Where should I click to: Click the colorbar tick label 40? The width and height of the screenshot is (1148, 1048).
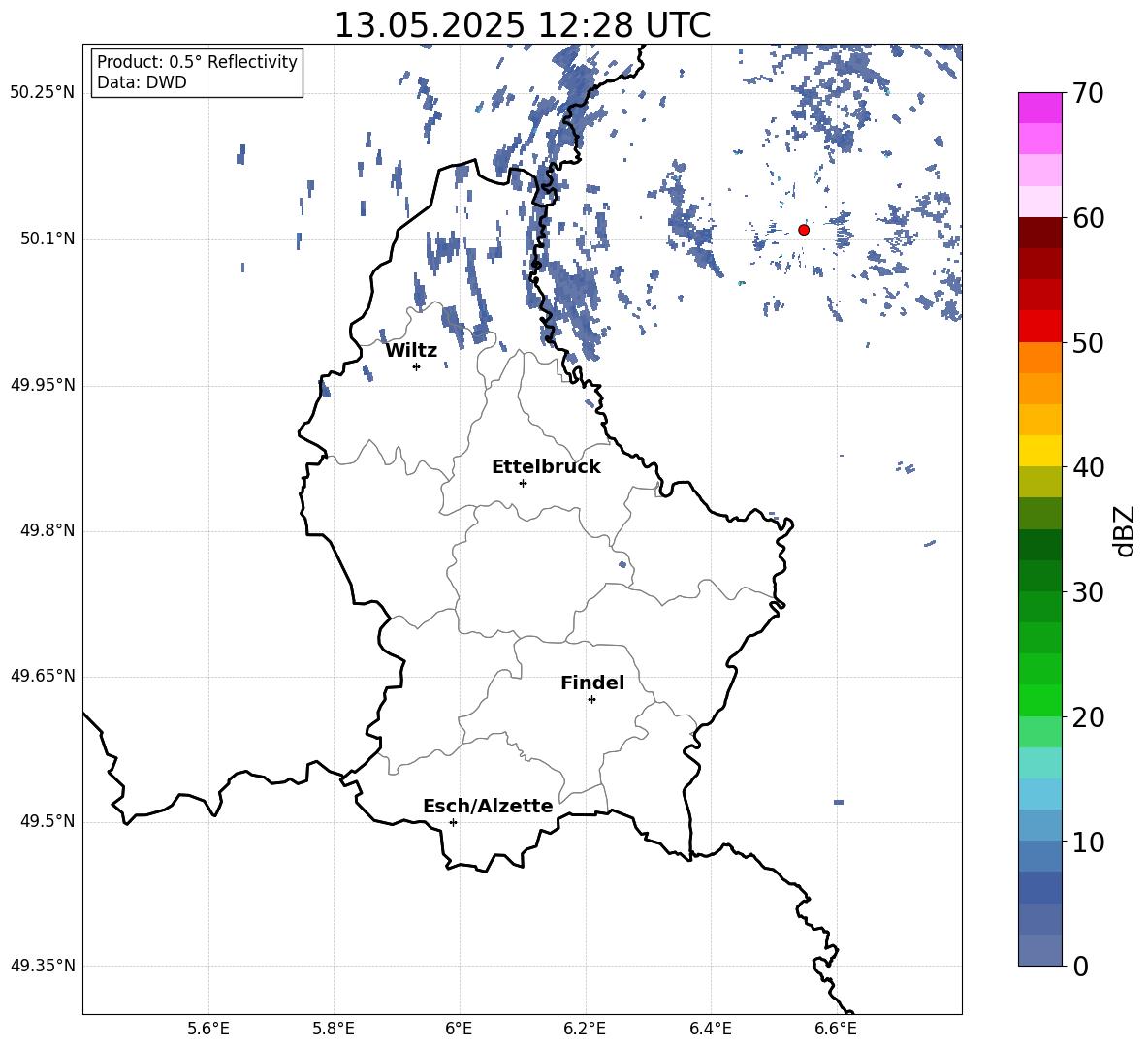(x=1088, y=467)
